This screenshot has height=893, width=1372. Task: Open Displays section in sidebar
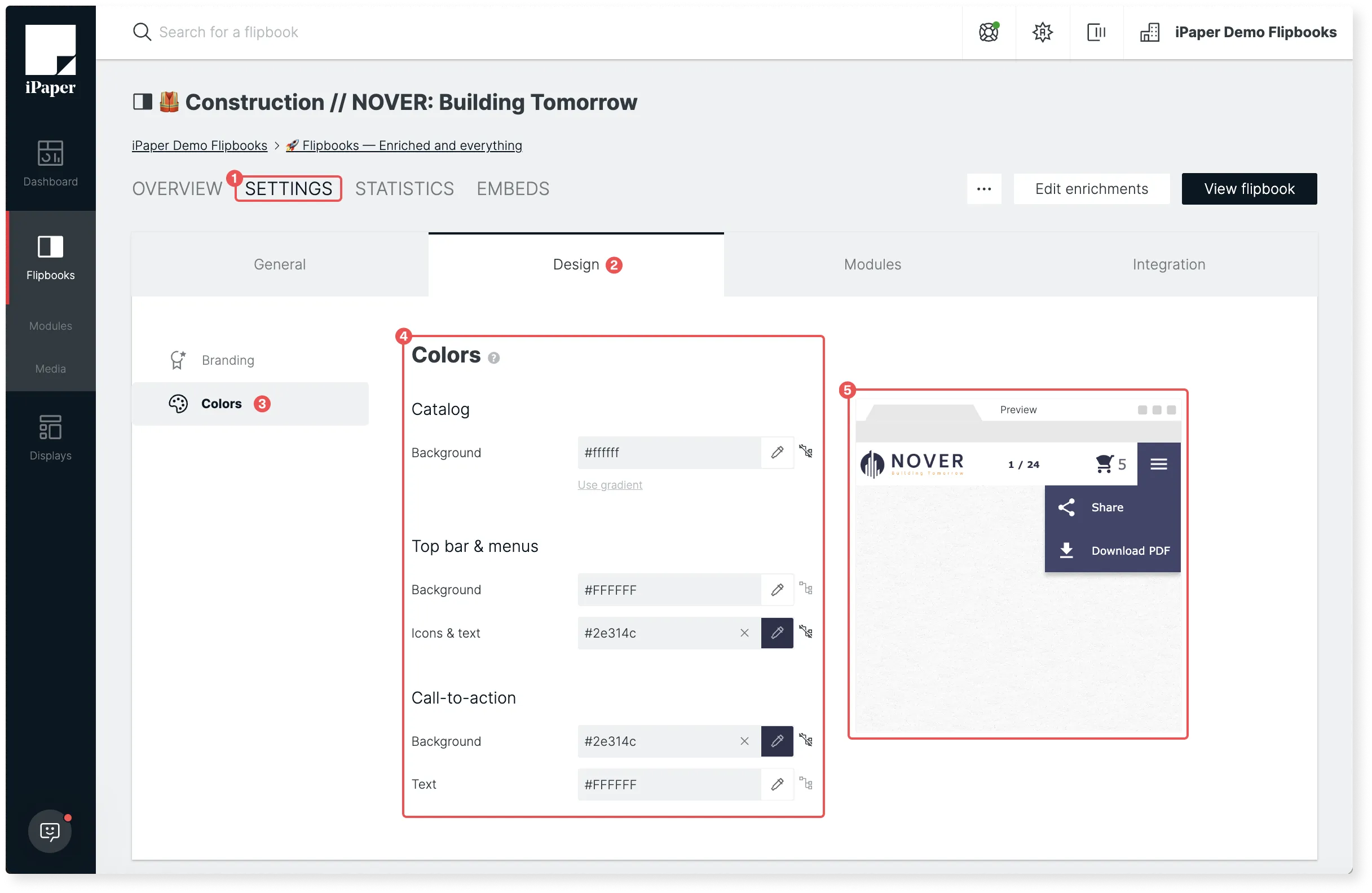coord(50,437)
